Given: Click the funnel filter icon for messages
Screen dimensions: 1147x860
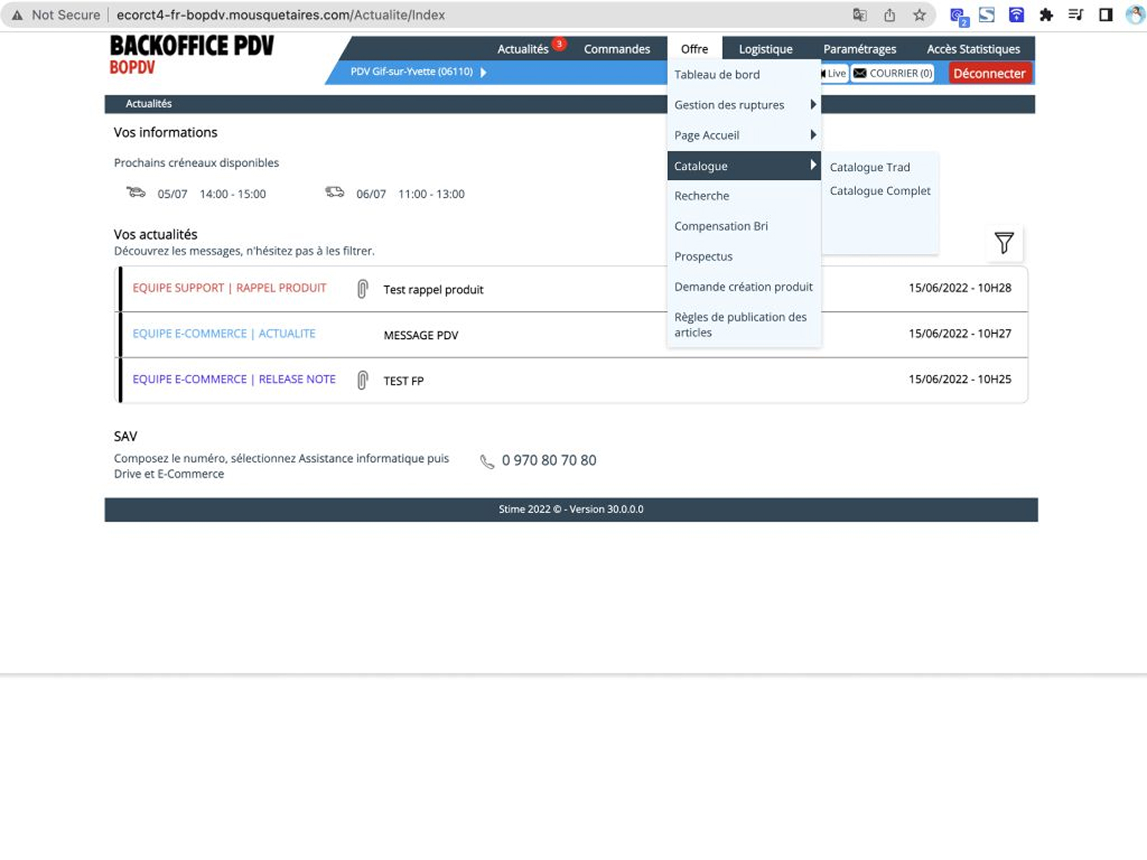Looking at the screenshot, I should pyautogui.click(x=1003, y=243).
